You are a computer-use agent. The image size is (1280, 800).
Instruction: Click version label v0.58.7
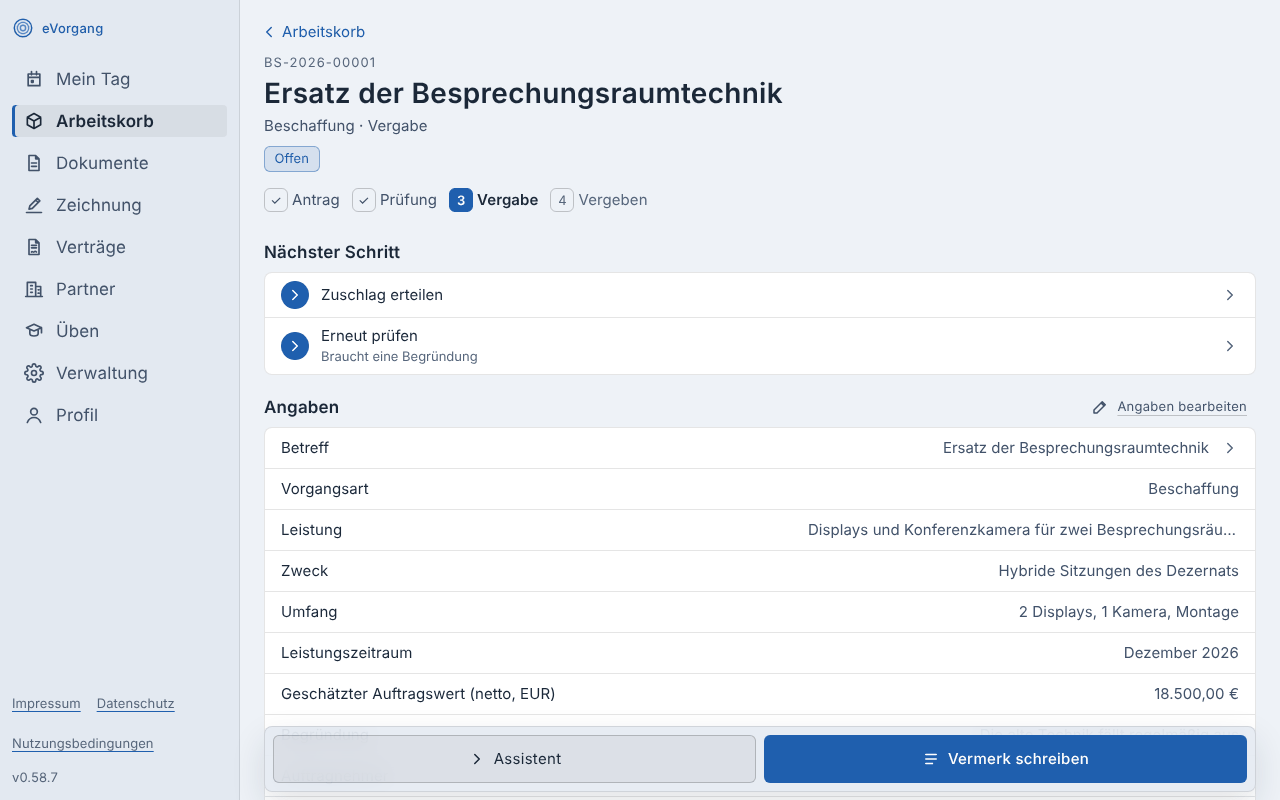(35, 777)
